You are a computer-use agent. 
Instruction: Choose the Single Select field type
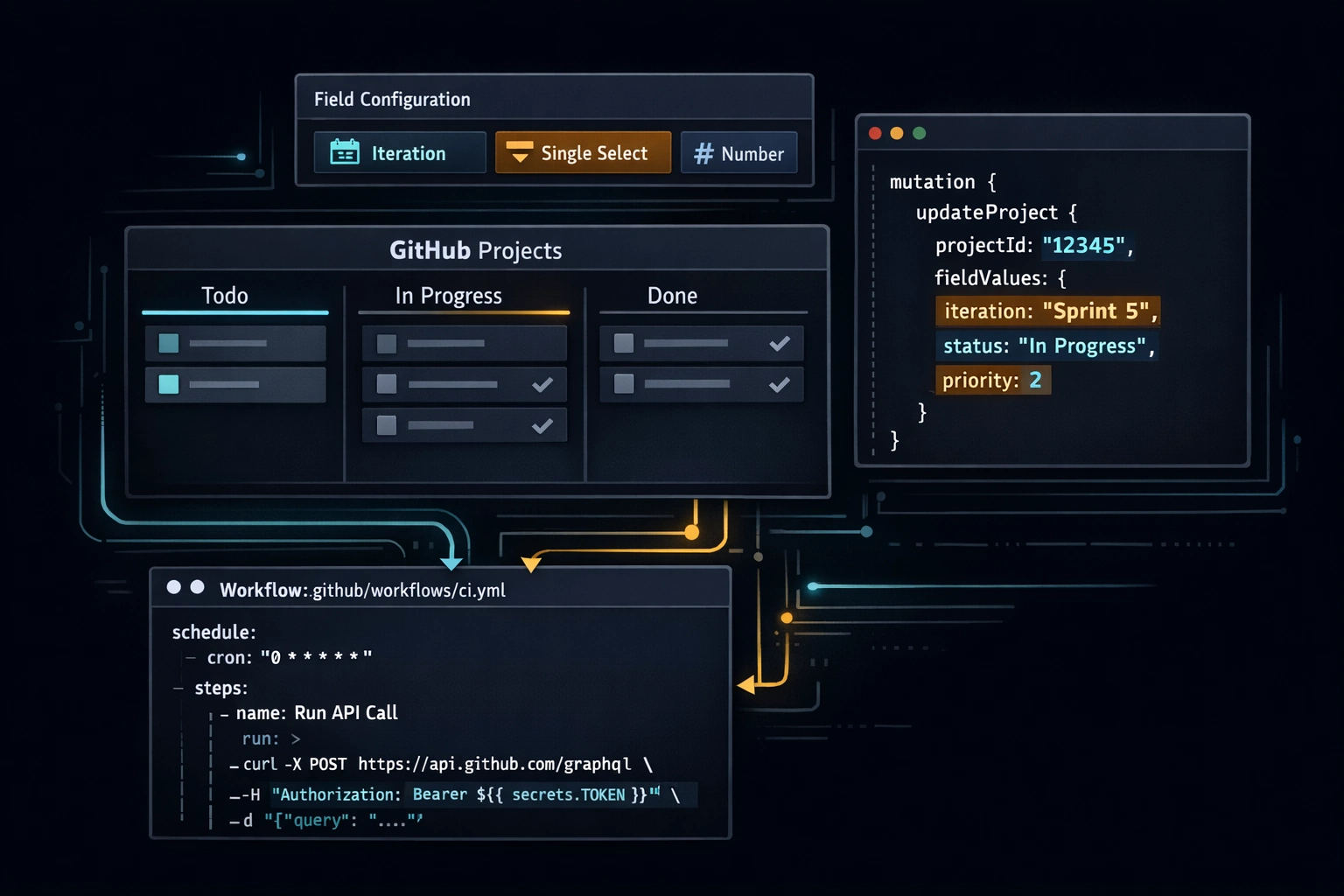point(583,152)
